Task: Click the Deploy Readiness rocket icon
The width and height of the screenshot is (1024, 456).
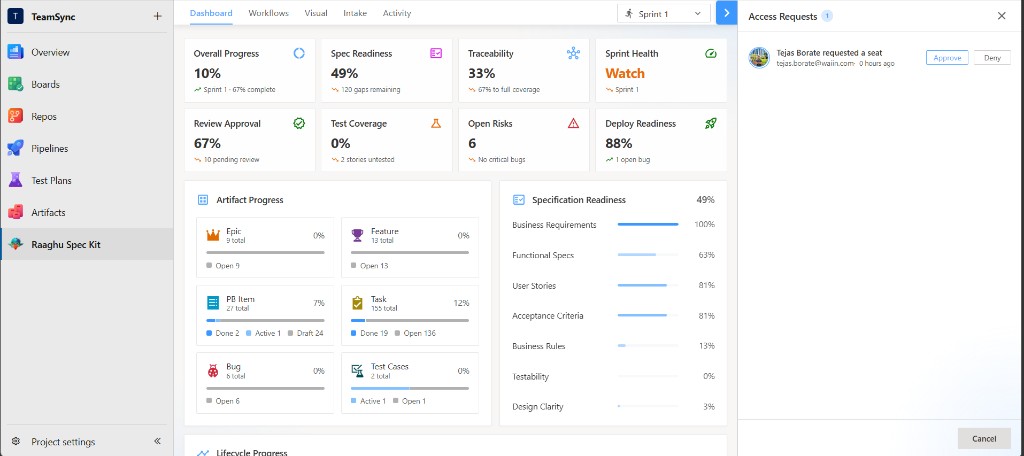Action: 711,123
